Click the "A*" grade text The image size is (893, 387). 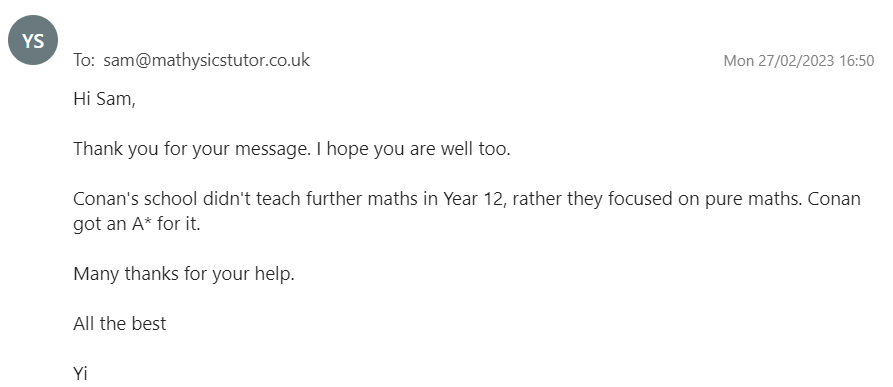(x=142, y=224)
